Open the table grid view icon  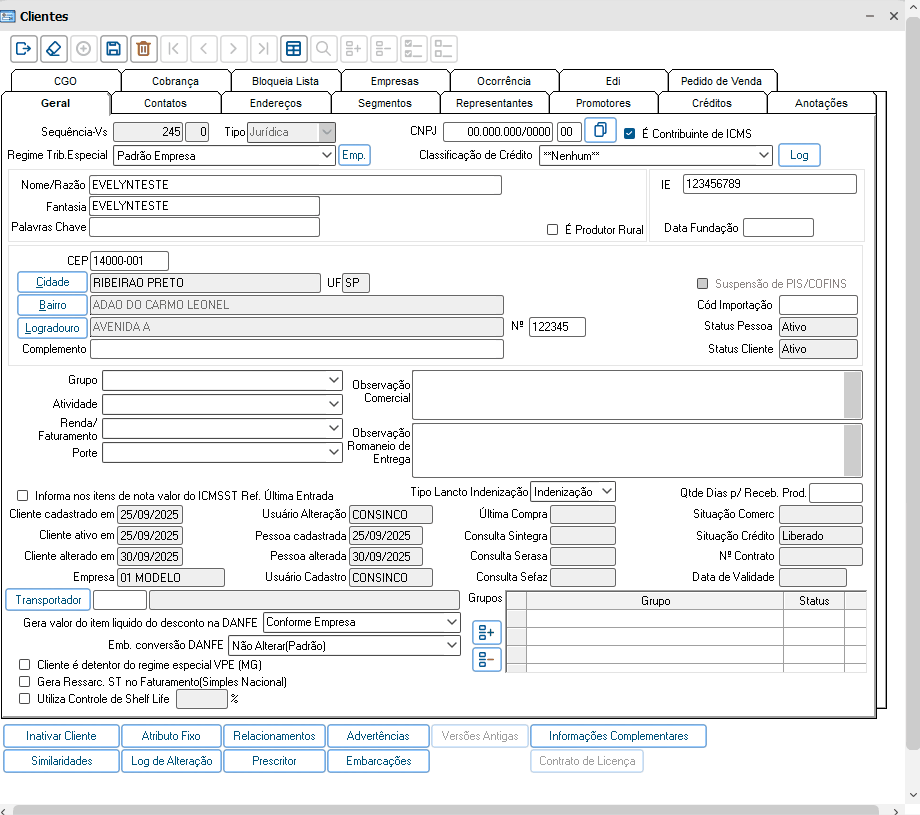click(x=293, y=48)
